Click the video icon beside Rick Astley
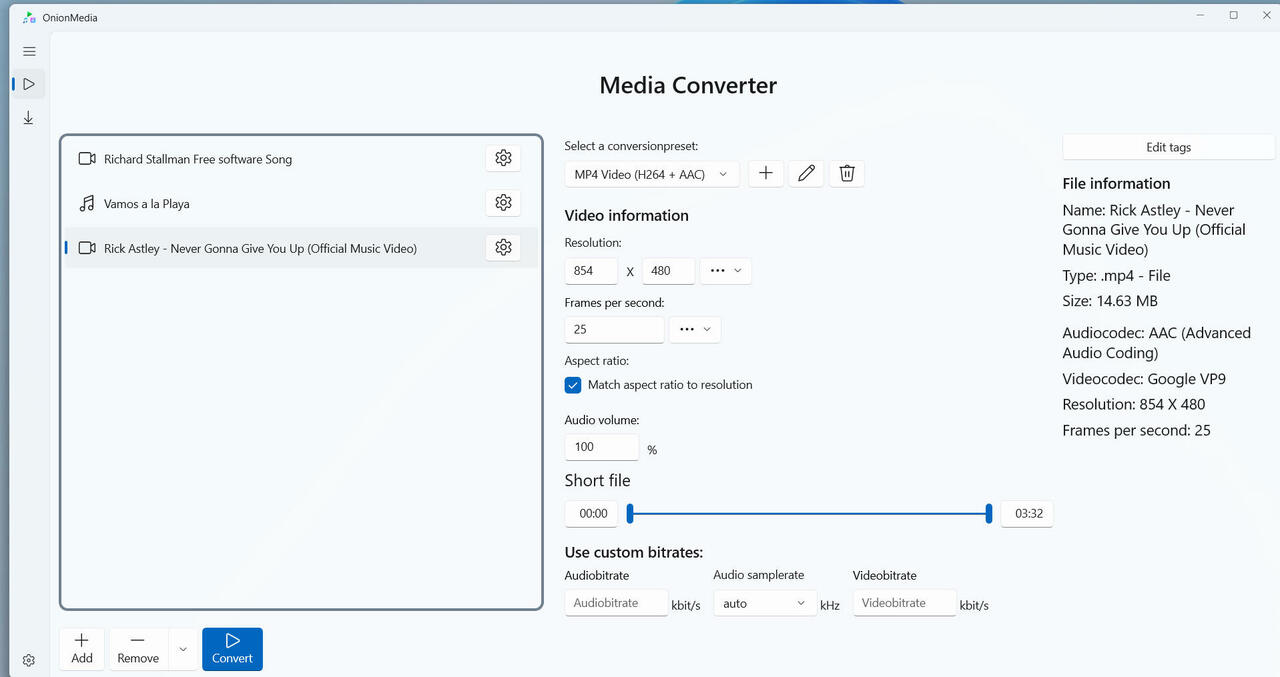Viewport: 1280px width, 677px height. pyautogui.click(x=87, y=248)
